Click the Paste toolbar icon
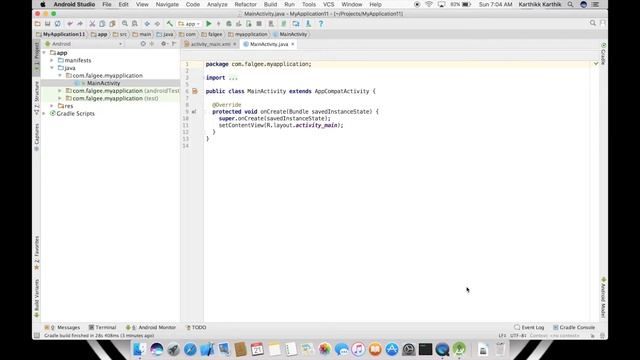The height and width of the screenshot is (360, 640). pos(112,24)
